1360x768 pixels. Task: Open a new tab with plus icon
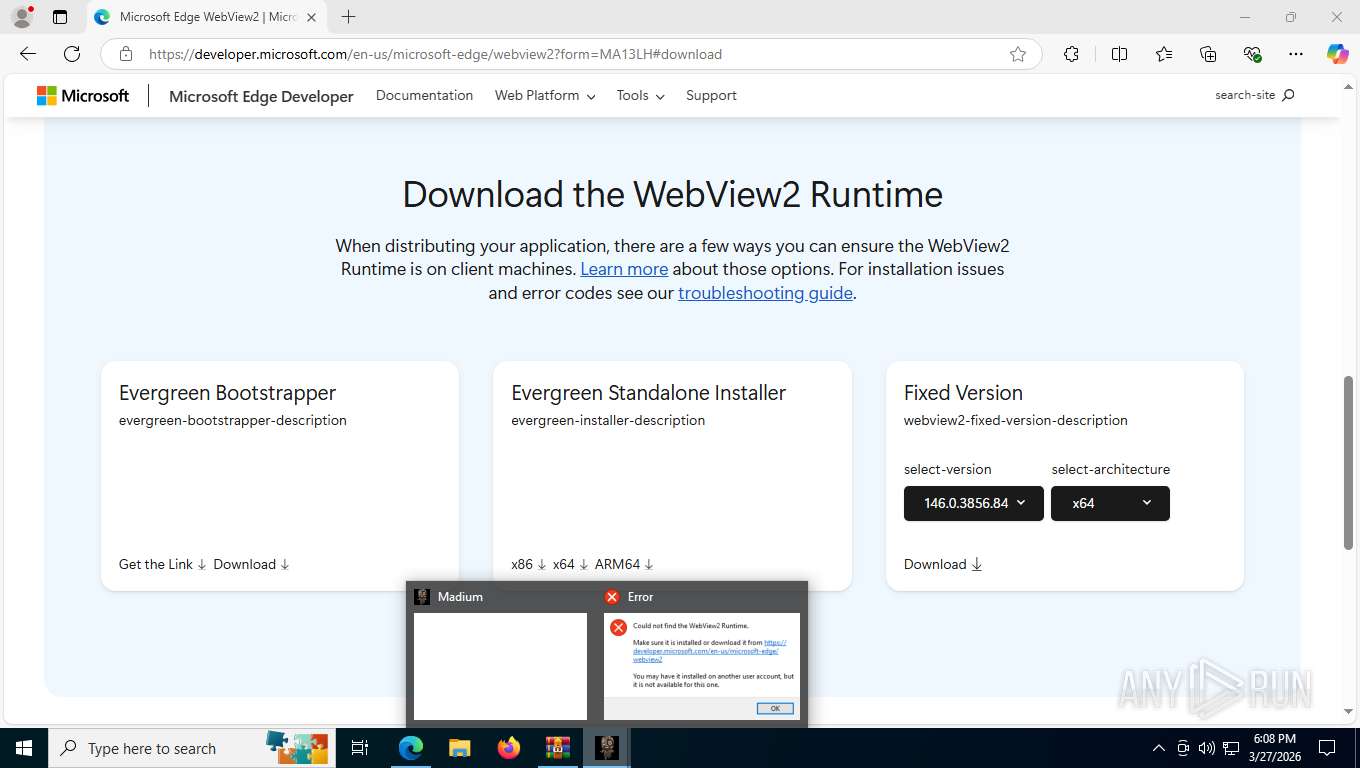click(348, 17)
